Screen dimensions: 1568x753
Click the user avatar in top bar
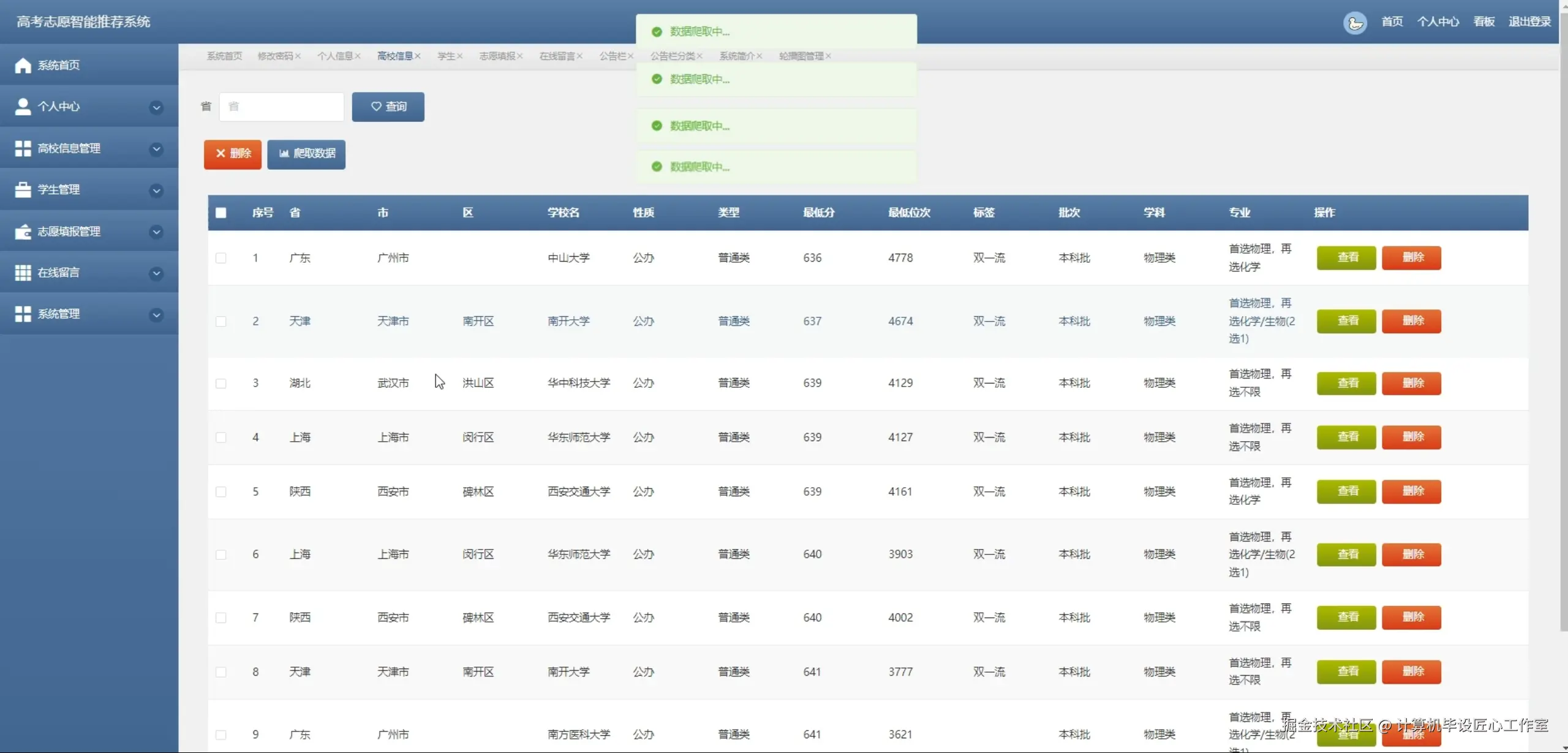[x=1354, y=23]
